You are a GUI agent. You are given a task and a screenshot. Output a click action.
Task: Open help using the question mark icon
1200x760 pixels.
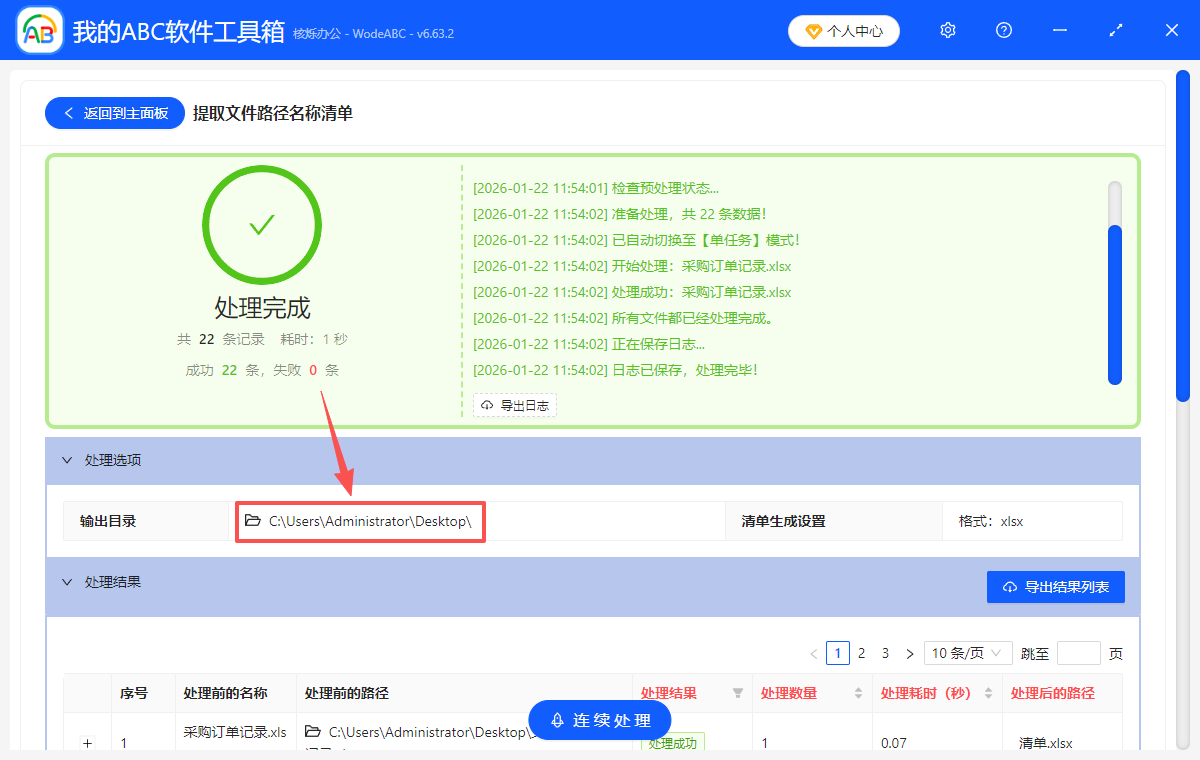click(x=1003, y=30)
